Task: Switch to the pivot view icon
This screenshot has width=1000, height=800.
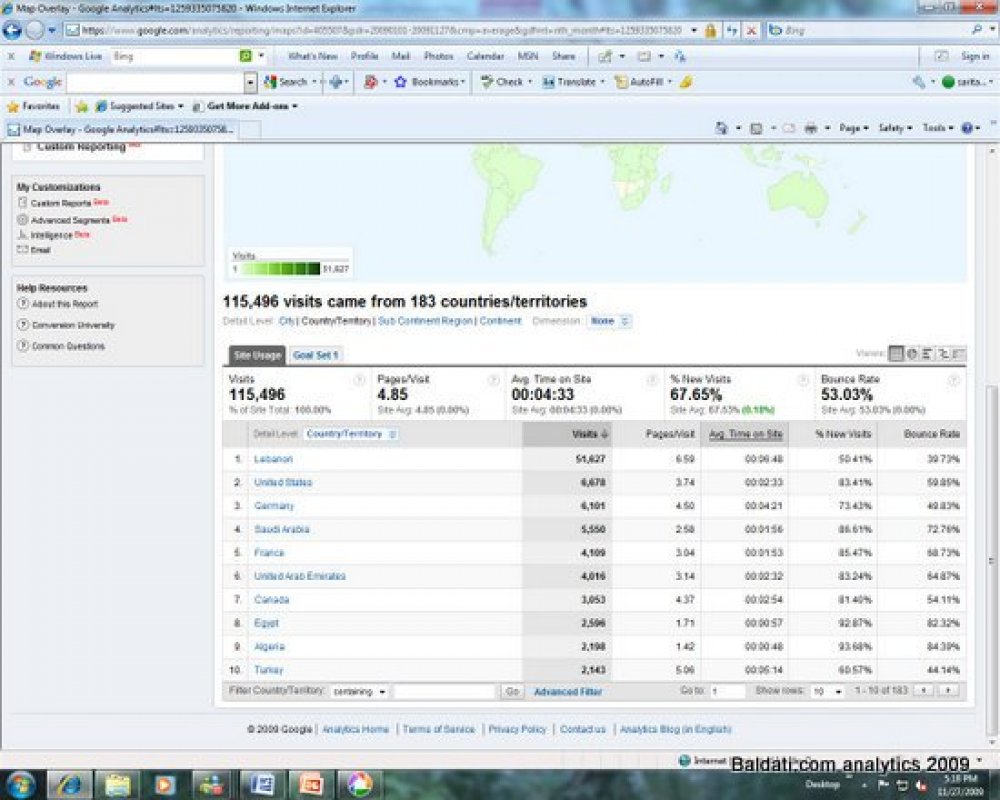Action: click(x=959, y=353)
